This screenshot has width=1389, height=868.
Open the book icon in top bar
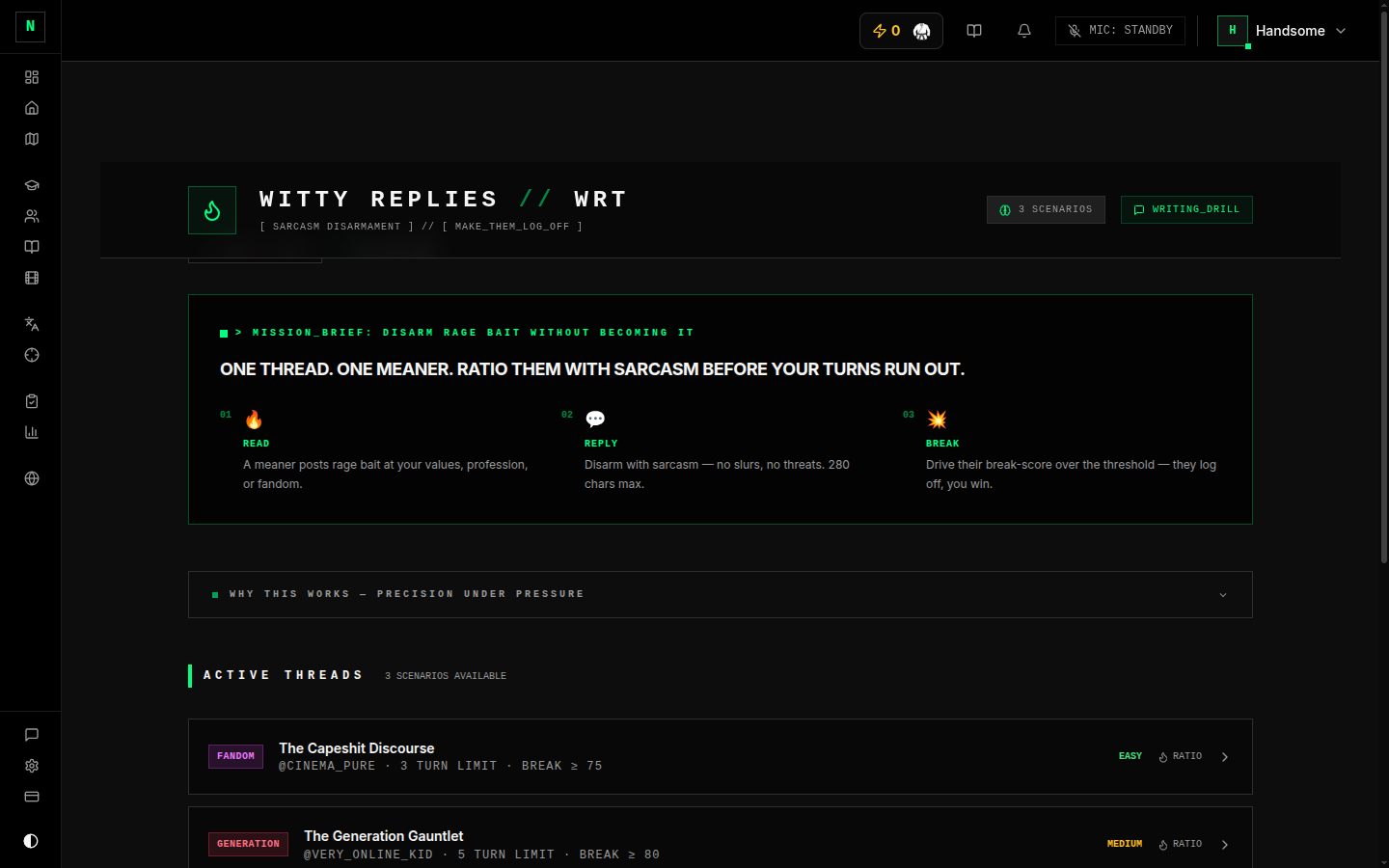point(974,31)
